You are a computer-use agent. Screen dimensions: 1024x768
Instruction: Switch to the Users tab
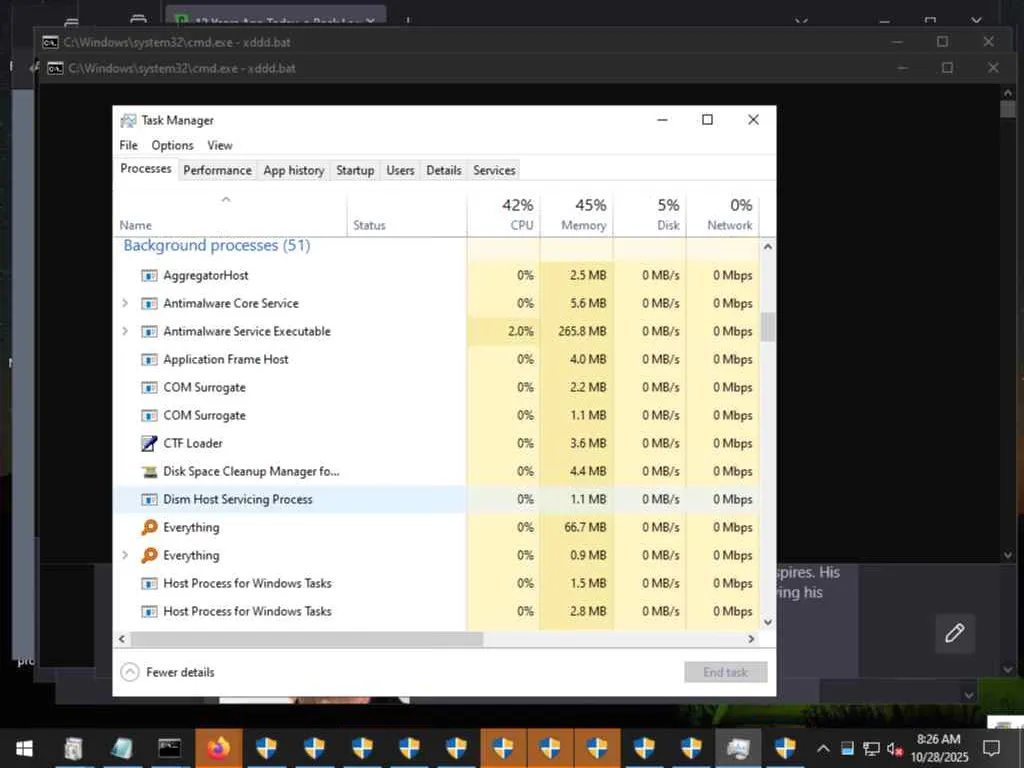point(400,170)
